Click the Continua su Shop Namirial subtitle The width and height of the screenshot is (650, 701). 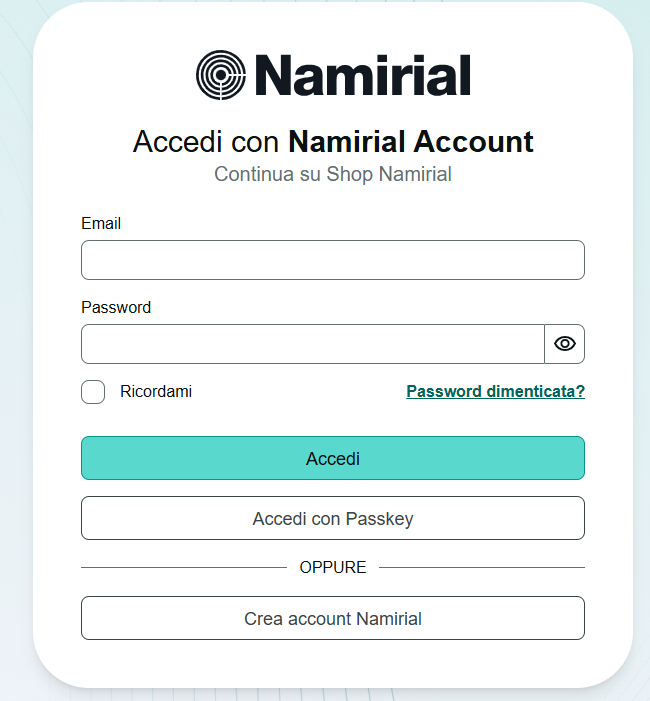coord(332,174)
